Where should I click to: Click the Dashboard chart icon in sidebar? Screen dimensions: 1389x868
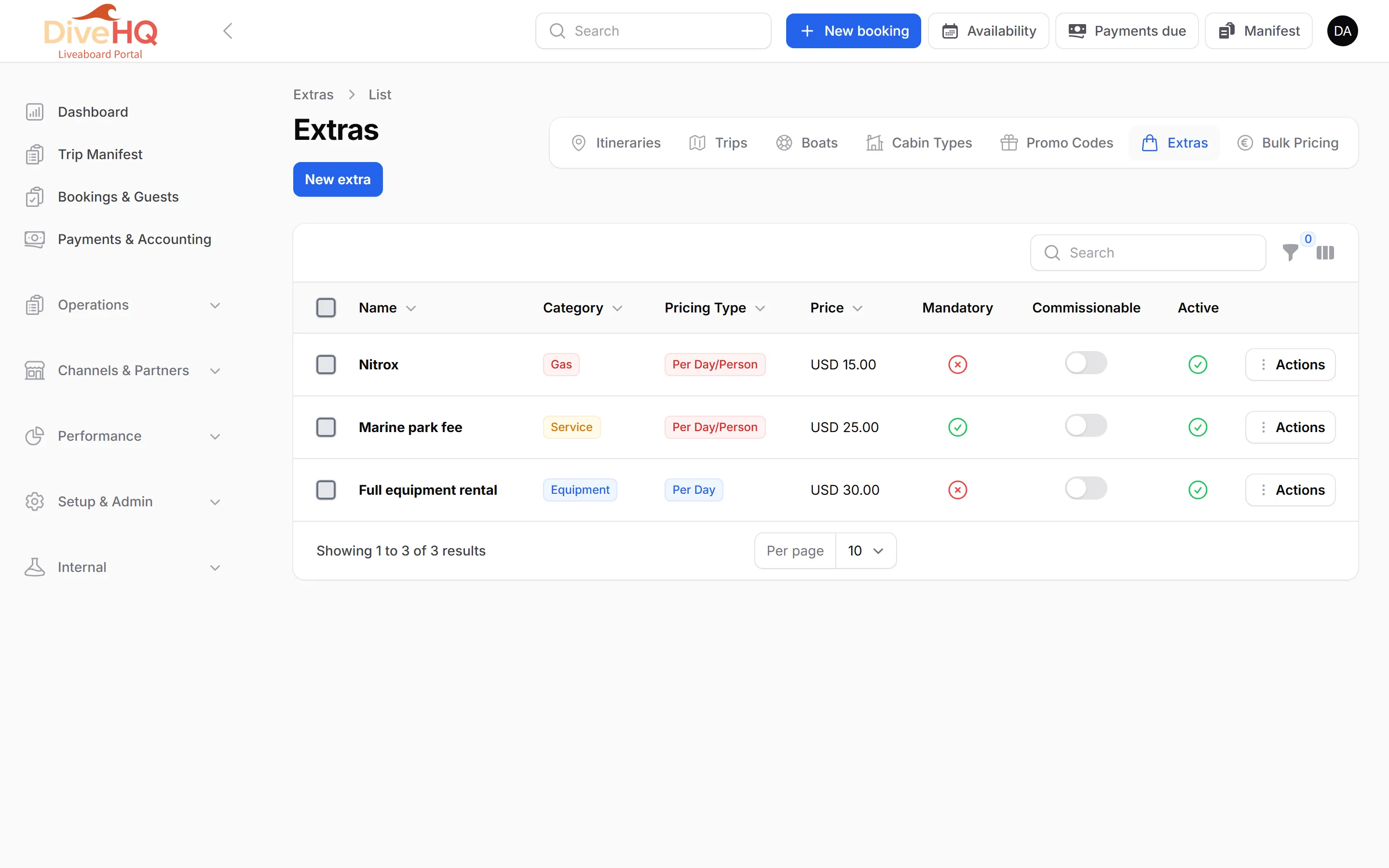(x=34, y=112)
